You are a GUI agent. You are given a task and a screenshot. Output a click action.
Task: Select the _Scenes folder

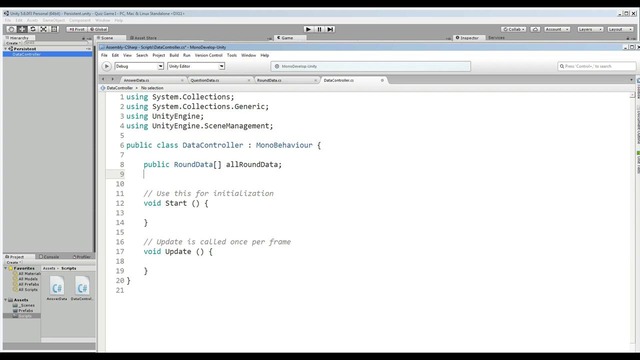point(27,305)
